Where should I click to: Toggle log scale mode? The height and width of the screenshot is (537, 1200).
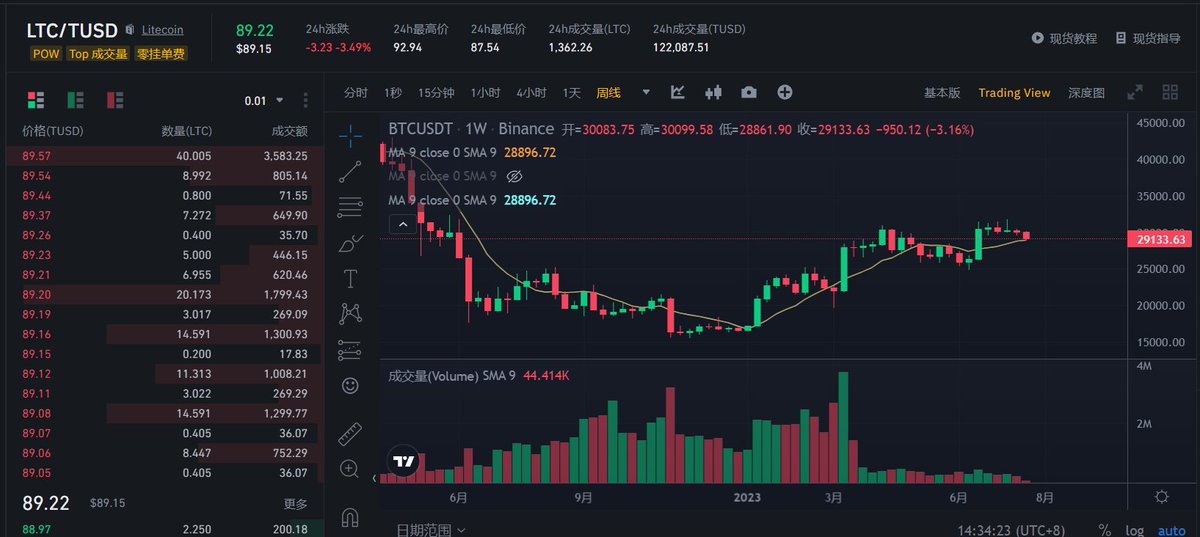[1134, 529]
